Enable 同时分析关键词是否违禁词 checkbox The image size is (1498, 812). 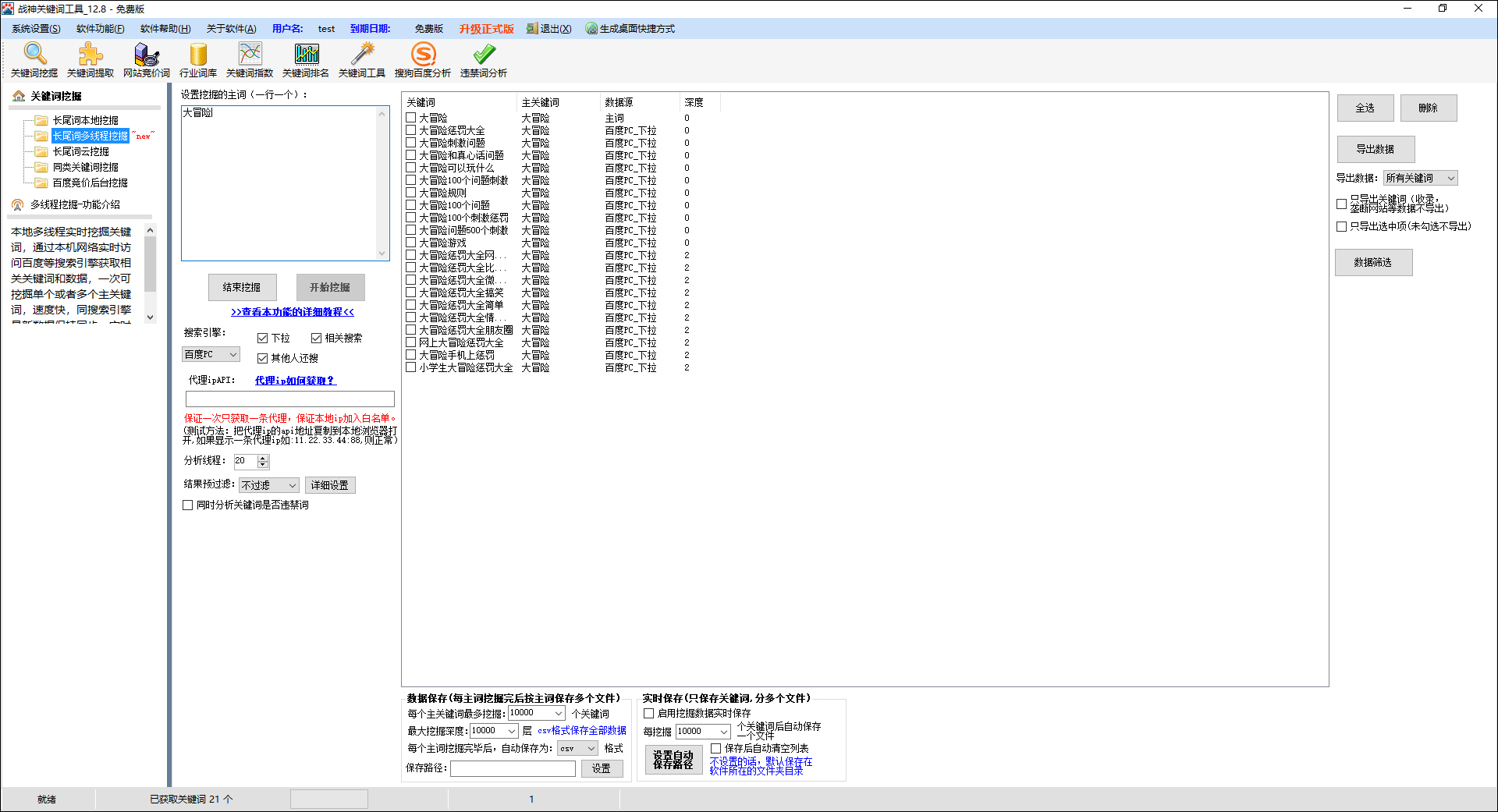(x=187, y=505)
